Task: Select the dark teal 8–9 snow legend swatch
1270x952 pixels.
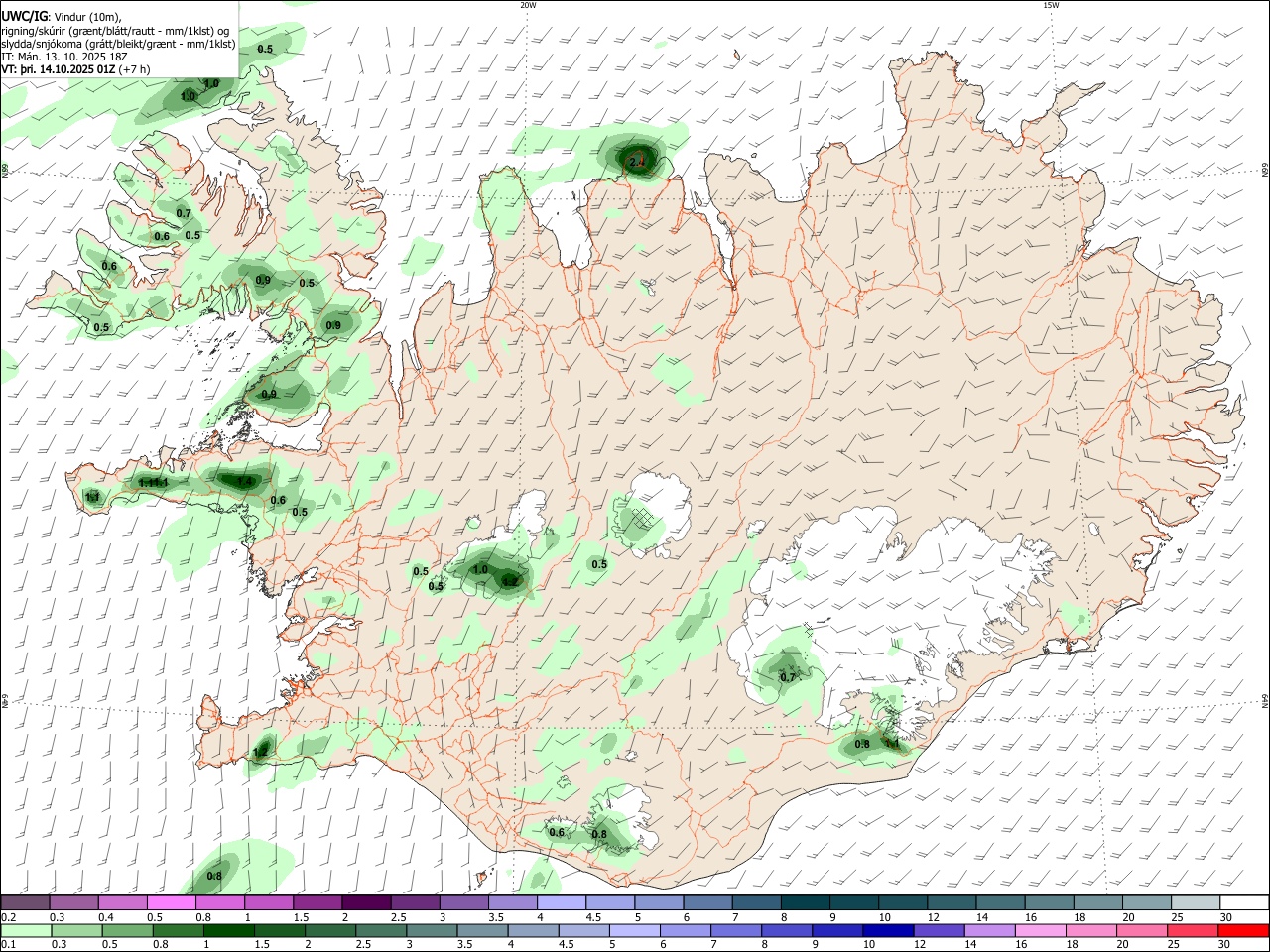Action: 805,903
